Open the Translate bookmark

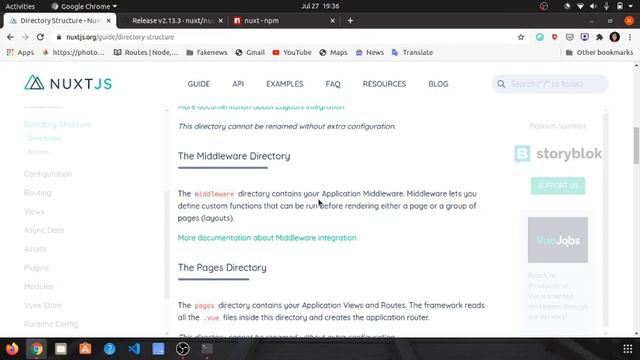pyautogui.click(x=412, y=52)
